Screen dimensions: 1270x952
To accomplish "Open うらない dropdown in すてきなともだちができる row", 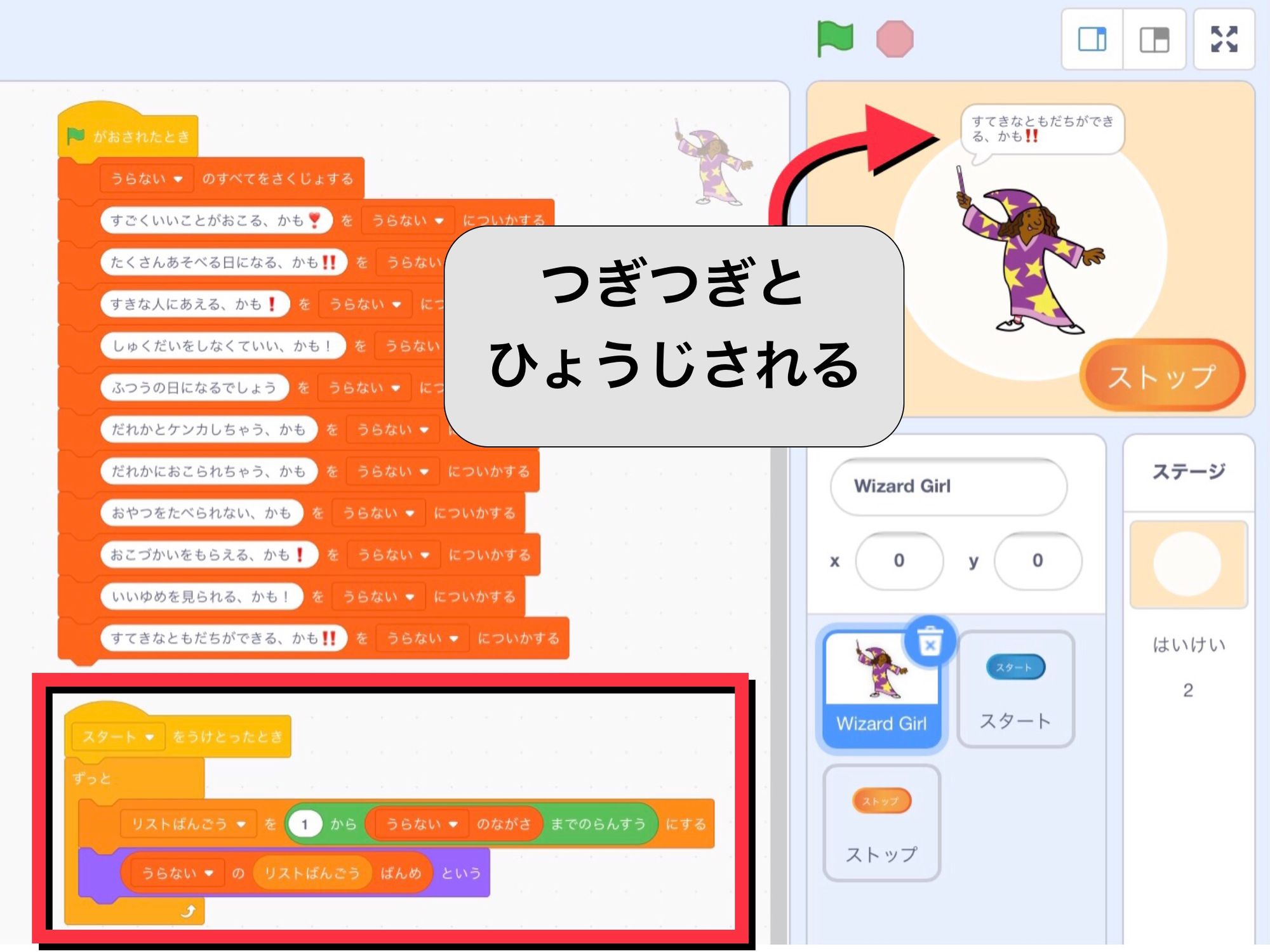I will [422, 638].
